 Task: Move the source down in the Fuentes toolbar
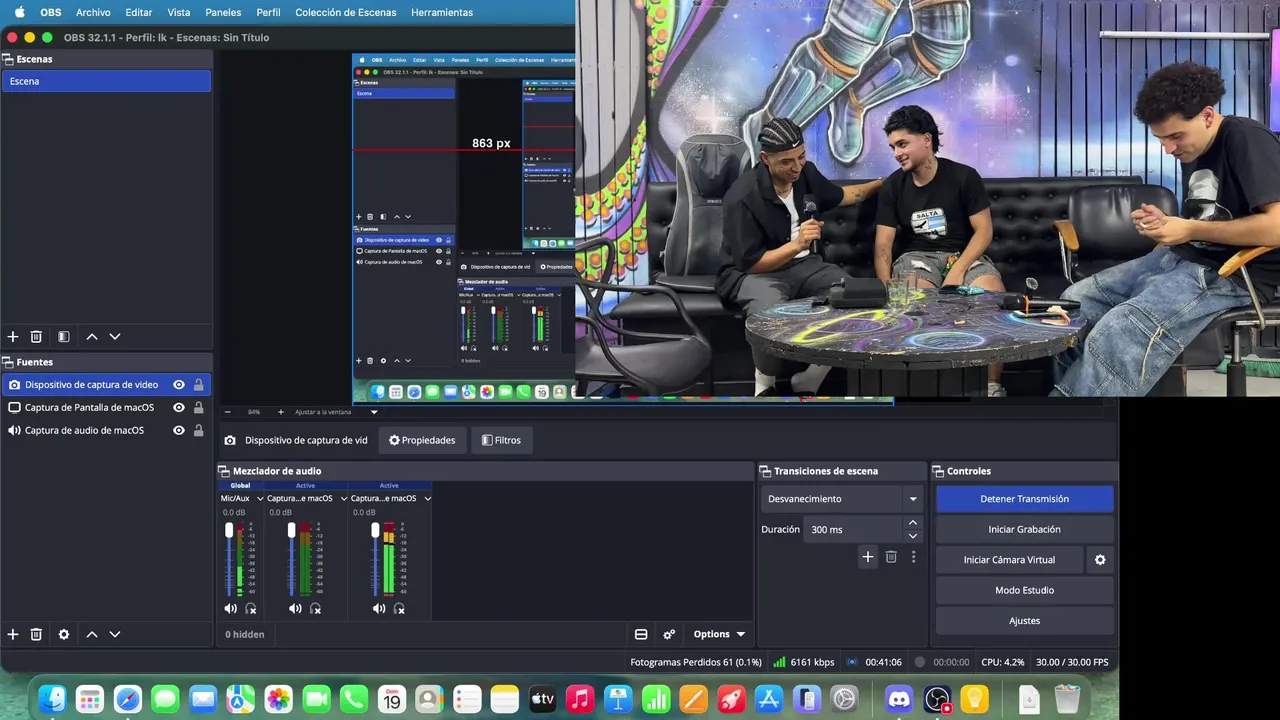tap(115, 634)
